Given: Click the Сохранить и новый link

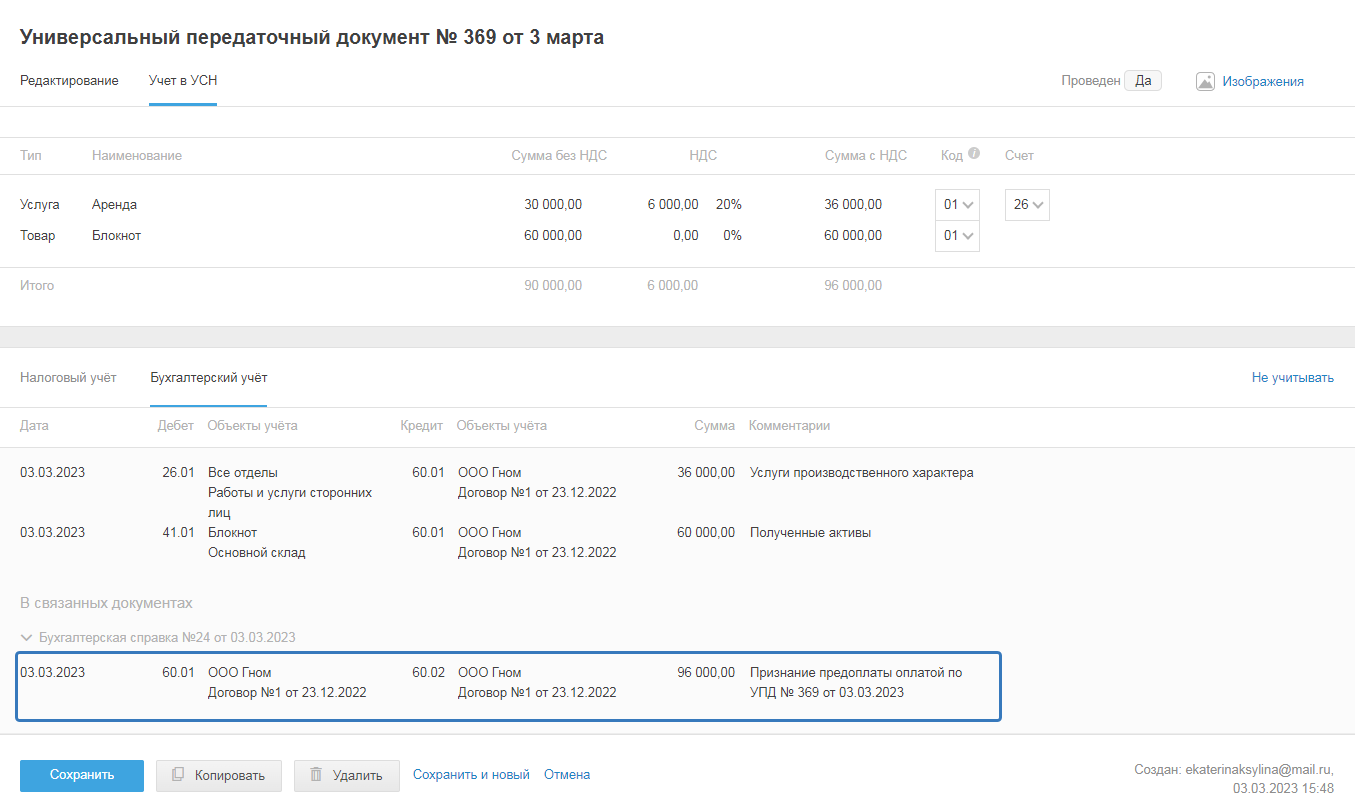Looking at the screenshot, I should pyautogui.click(x=471, y=775).
